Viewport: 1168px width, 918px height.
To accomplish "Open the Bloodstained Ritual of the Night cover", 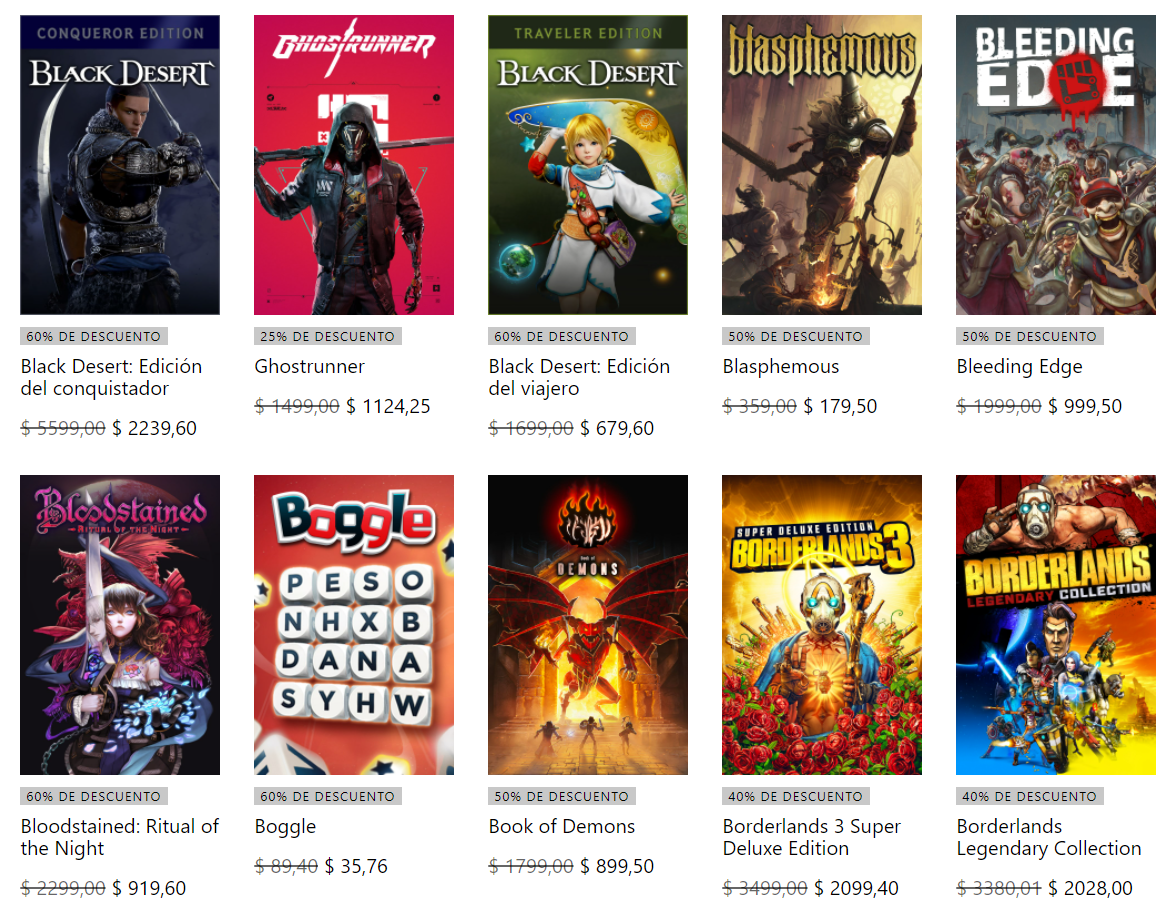I will pyautogui.click(x=120, y=624).
